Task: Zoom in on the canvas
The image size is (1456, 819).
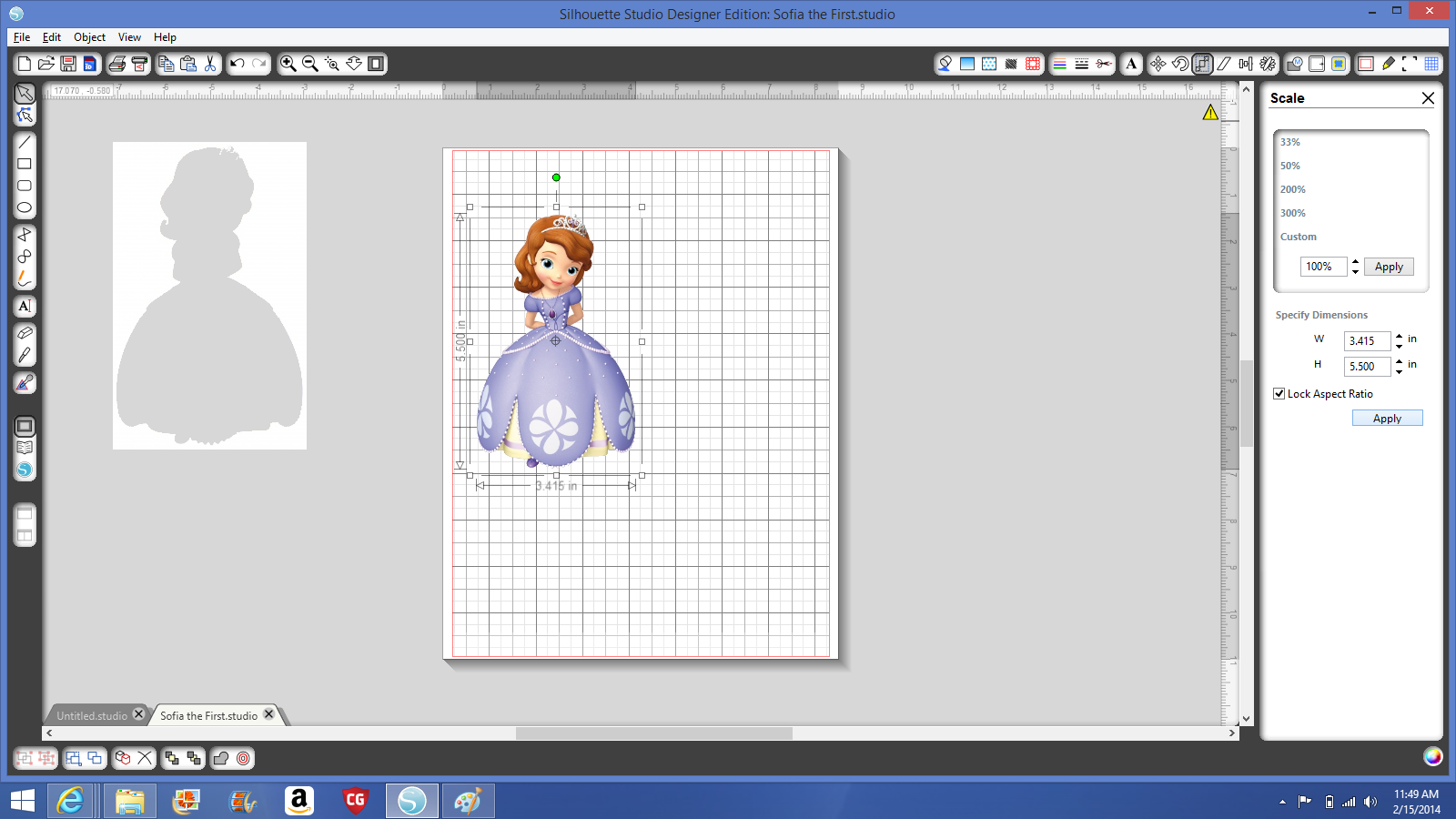Action: [x=288, y=64]
